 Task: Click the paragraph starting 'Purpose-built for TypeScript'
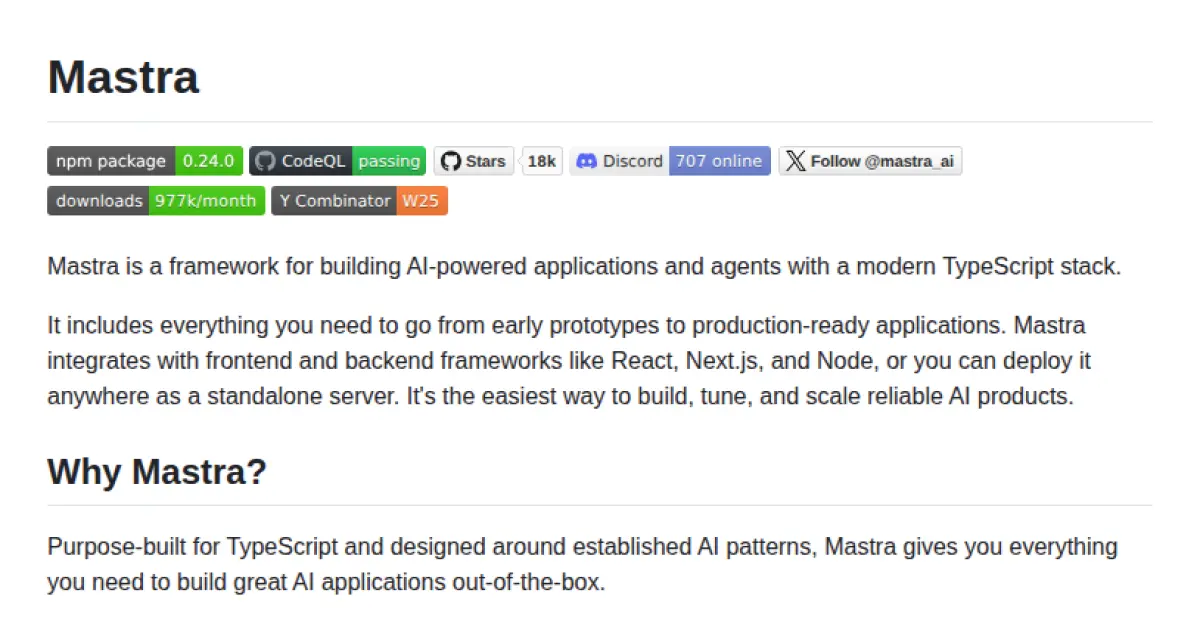582,564
